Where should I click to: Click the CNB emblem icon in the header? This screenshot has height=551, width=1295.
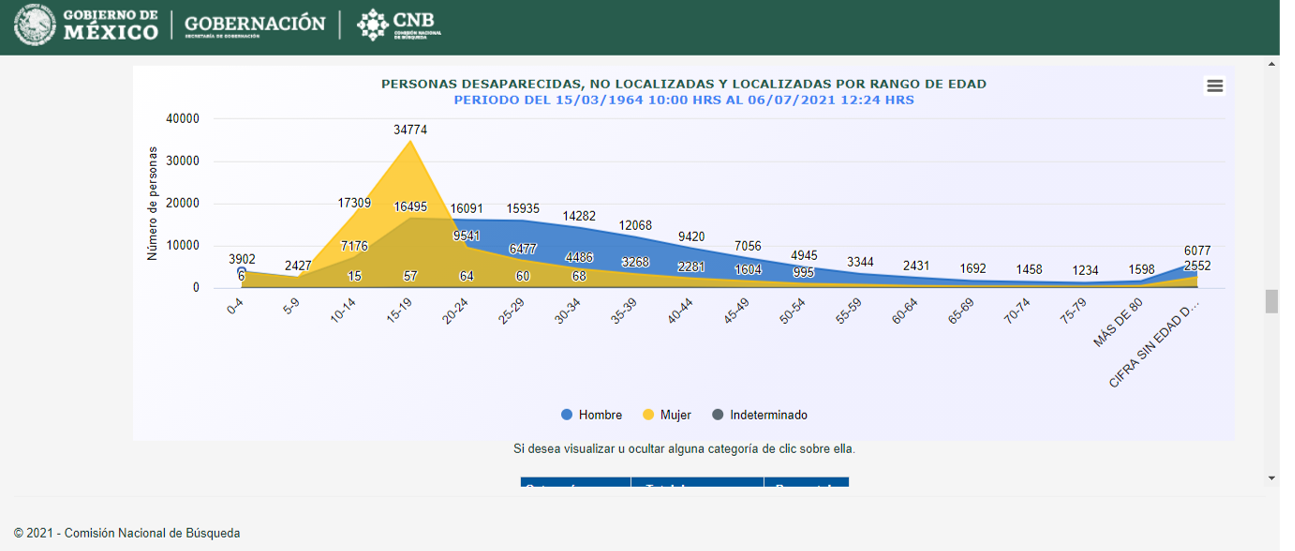[x=373, y=25]
